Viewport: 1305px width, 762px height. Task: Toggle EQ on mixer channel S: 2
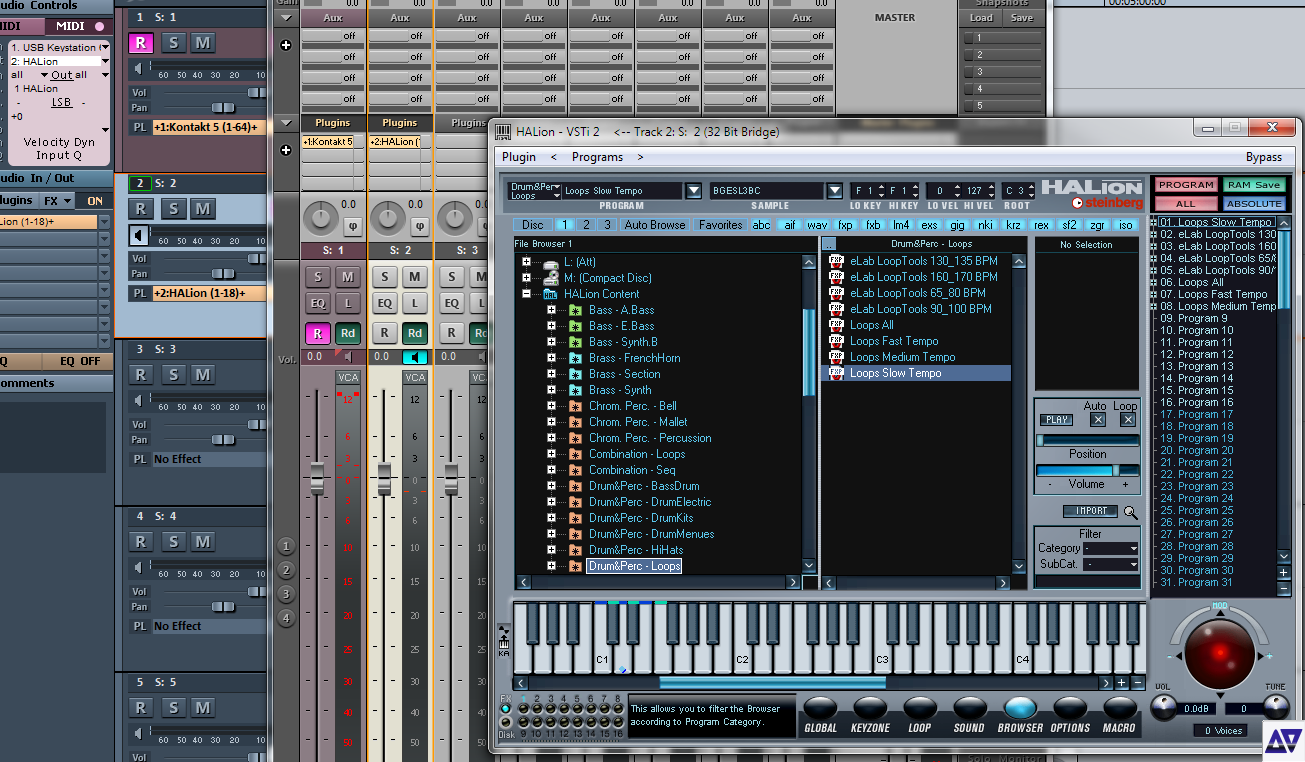(385, 303)
